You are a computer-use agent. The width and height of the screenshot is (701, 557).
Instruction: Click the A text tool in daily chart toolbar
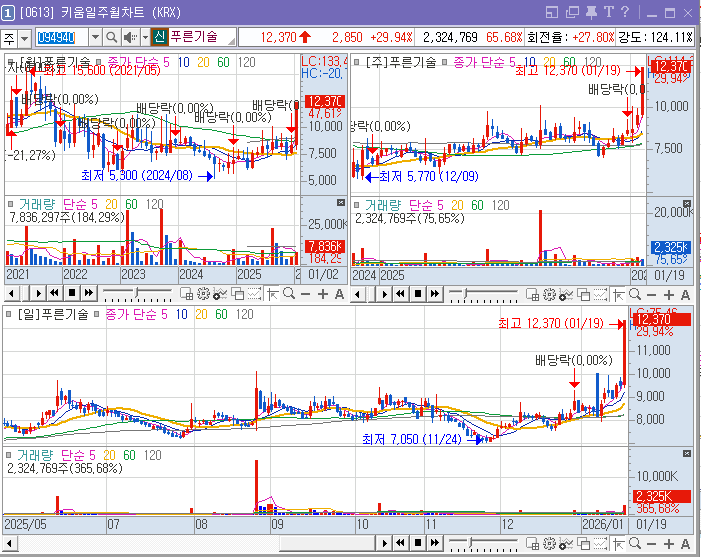685,544
